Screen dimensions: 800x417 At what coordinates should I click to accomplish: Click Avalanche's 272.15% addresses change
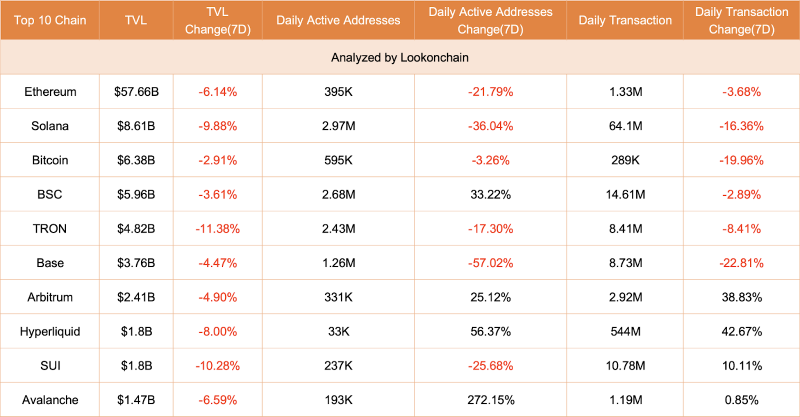point(490,400)
